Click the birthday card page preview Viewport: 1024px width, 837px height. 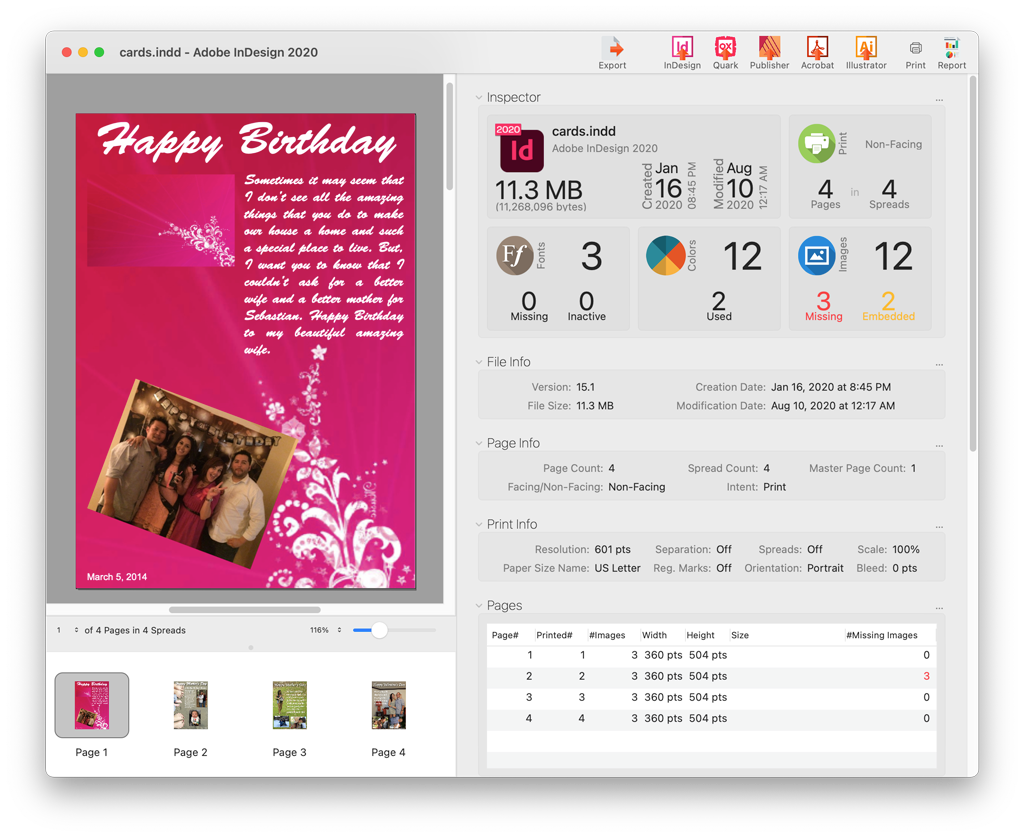pos(246,351)
